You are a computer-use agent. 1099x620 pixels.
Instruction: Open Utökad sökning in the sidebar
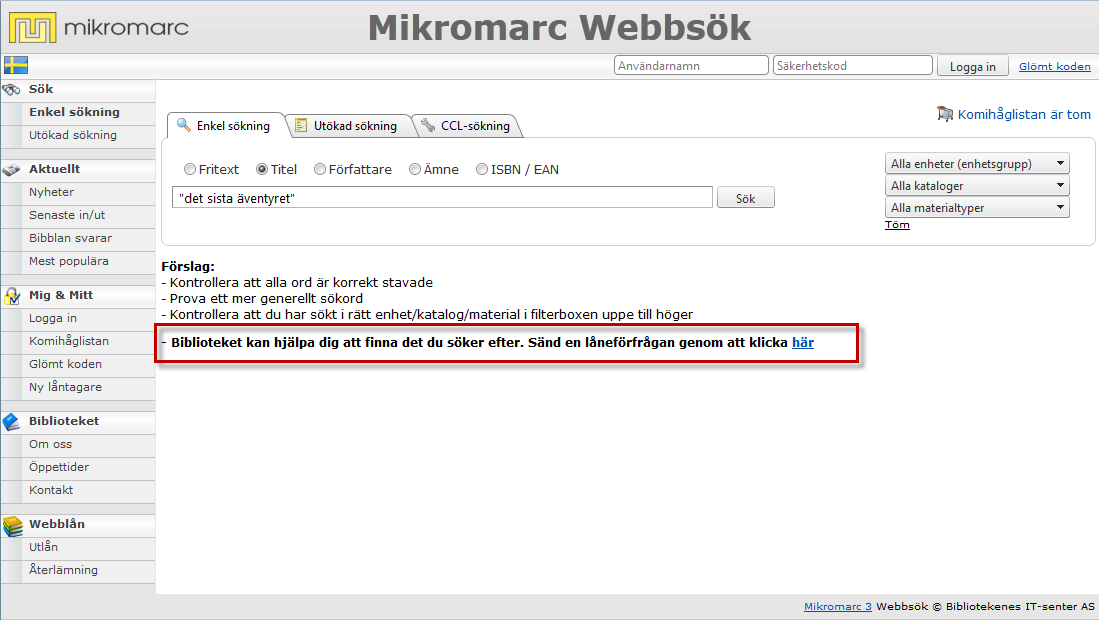(73, 135)
